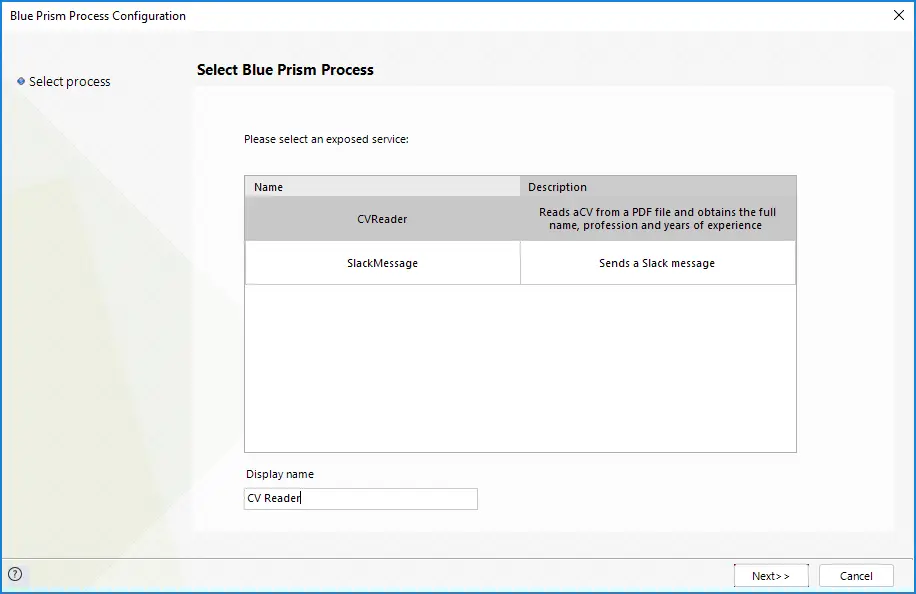Screen dimensions: 916x594
Task: Select the CVReader service row
Action: [x=520, y=218]
